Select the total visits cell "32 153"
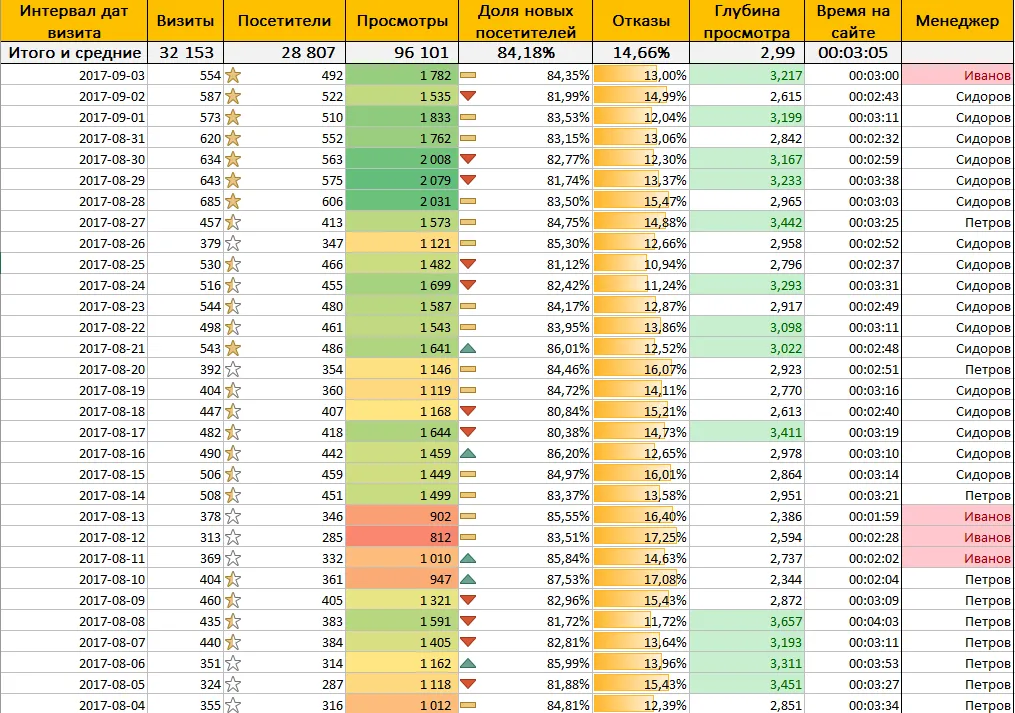This screenshot has width=1015, height=713. tap(186, 53)
